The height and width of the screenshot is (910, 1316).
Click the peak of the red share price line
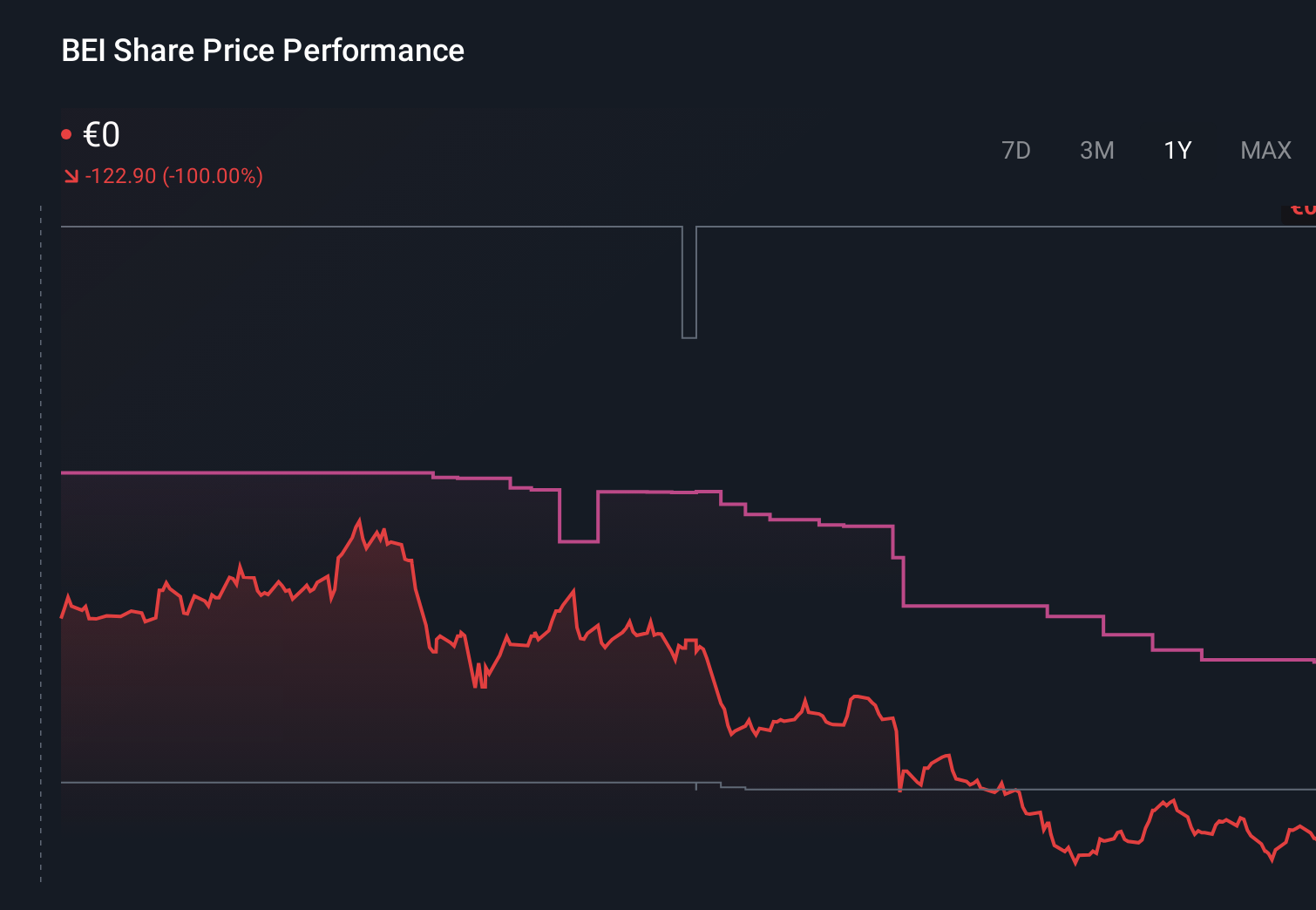click(360, 517)
